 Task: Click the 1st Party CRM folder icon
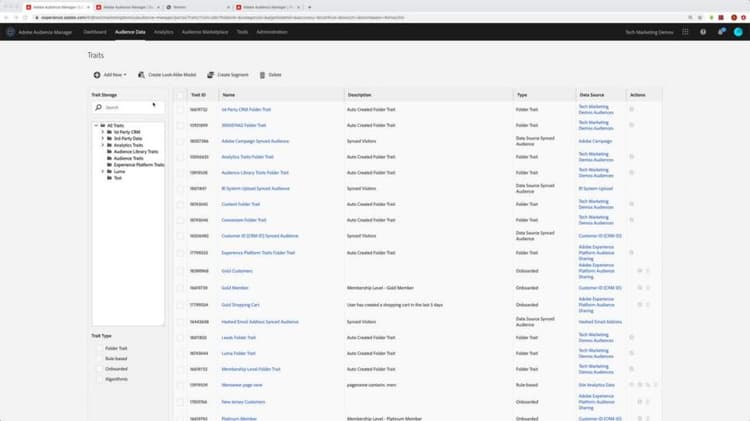[110, 132]
